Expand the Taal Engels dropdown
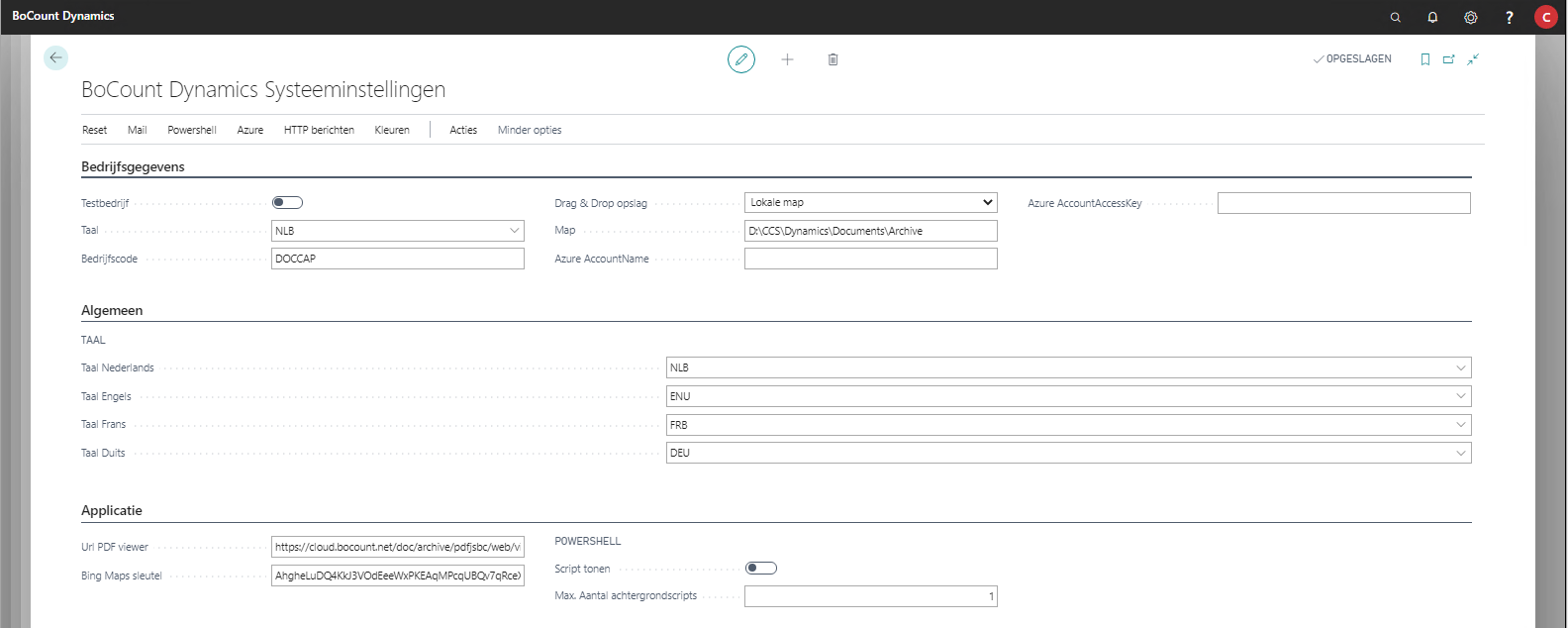 (1460, 396)
